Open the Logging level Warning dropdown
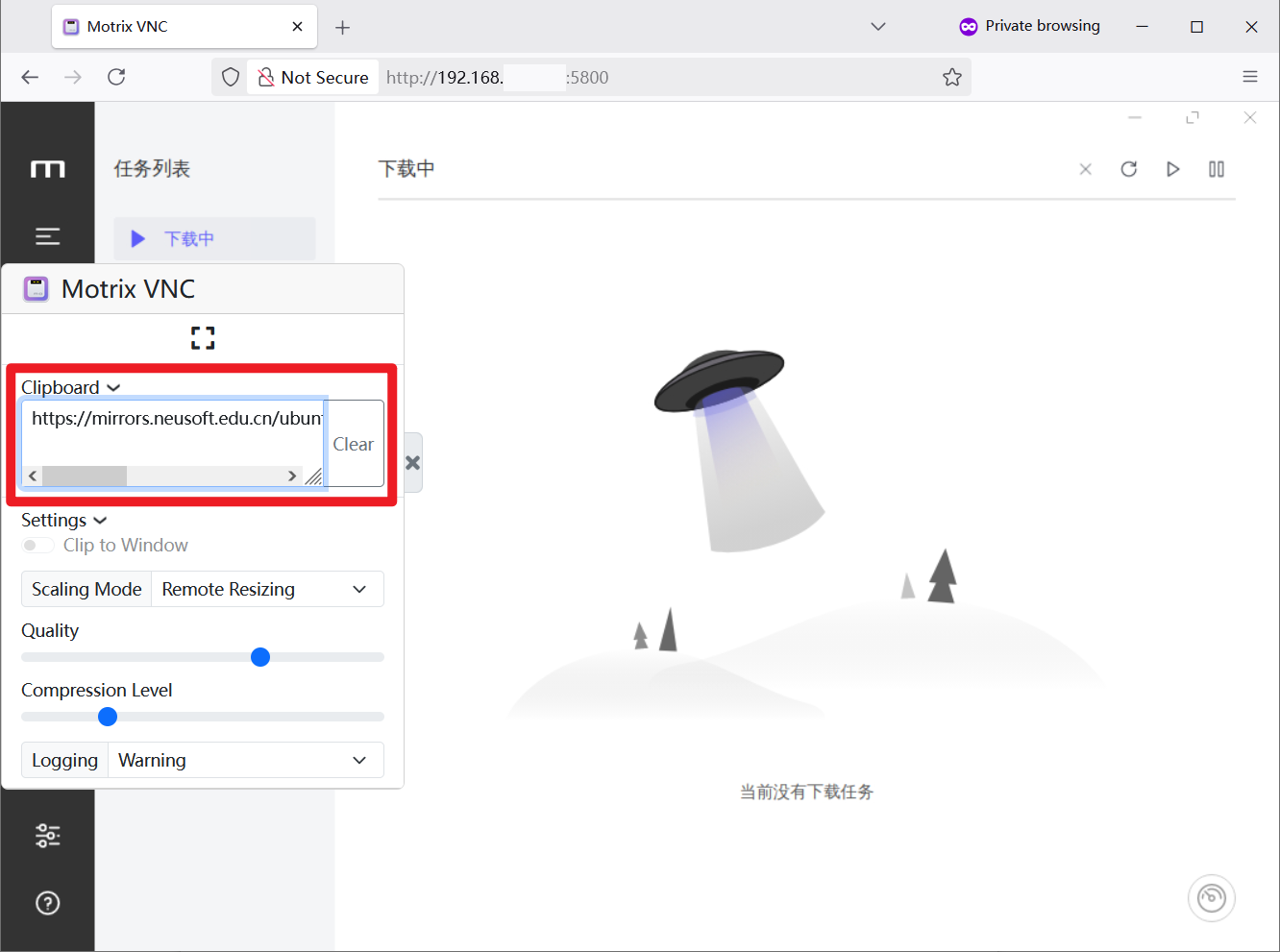Image resolution: width=1280 pixels, height=952 pixels. (x=246, y=760)
